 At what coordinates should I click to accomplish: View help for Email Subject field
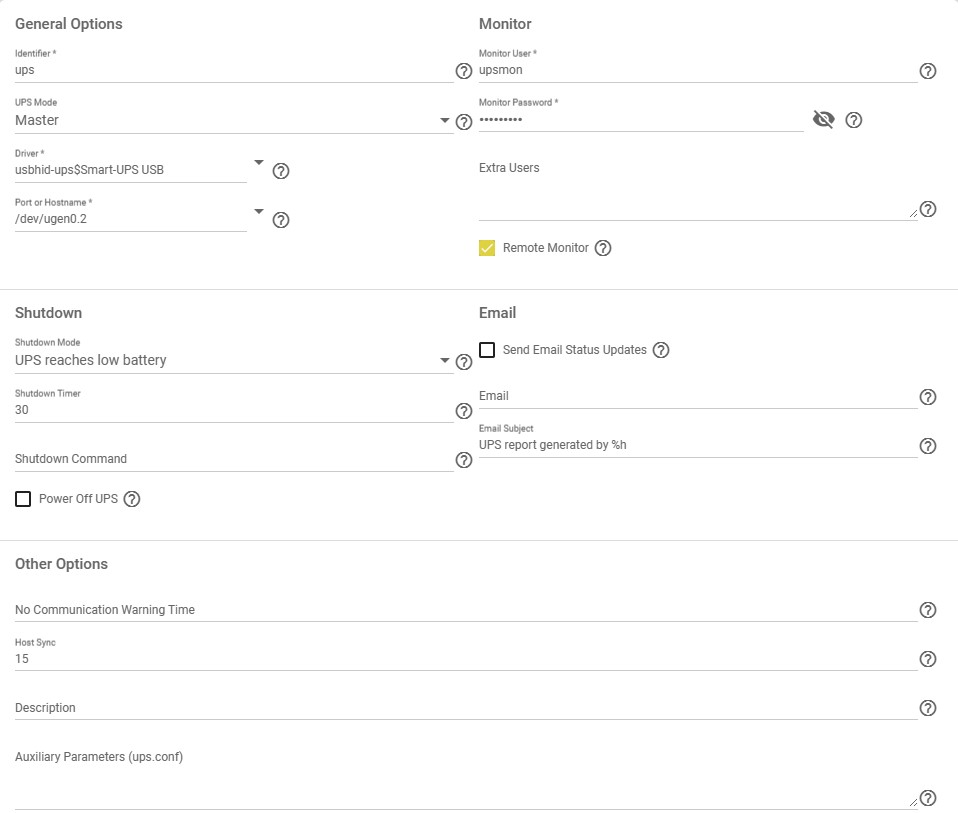(927, 446)
